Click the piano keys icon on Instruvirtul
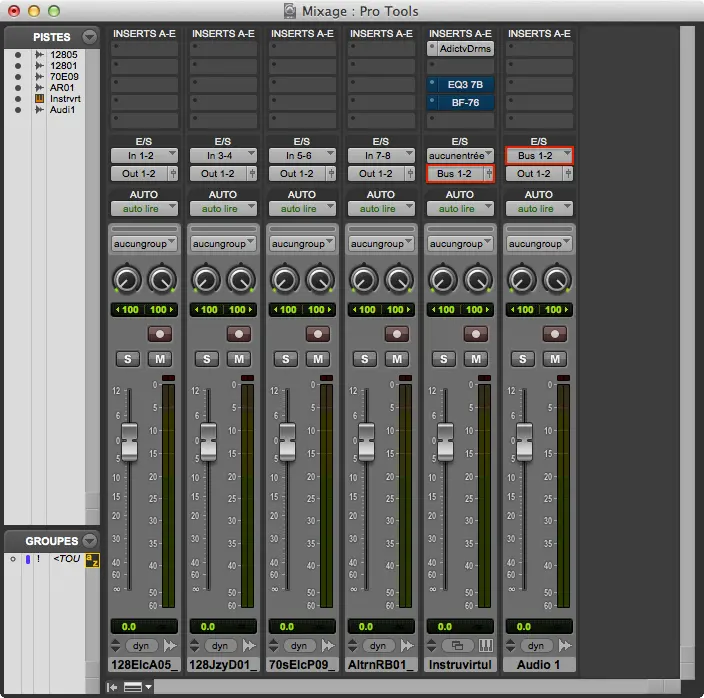Image resolution: width=704 pixels, height=698 pixels. [486, 646]
